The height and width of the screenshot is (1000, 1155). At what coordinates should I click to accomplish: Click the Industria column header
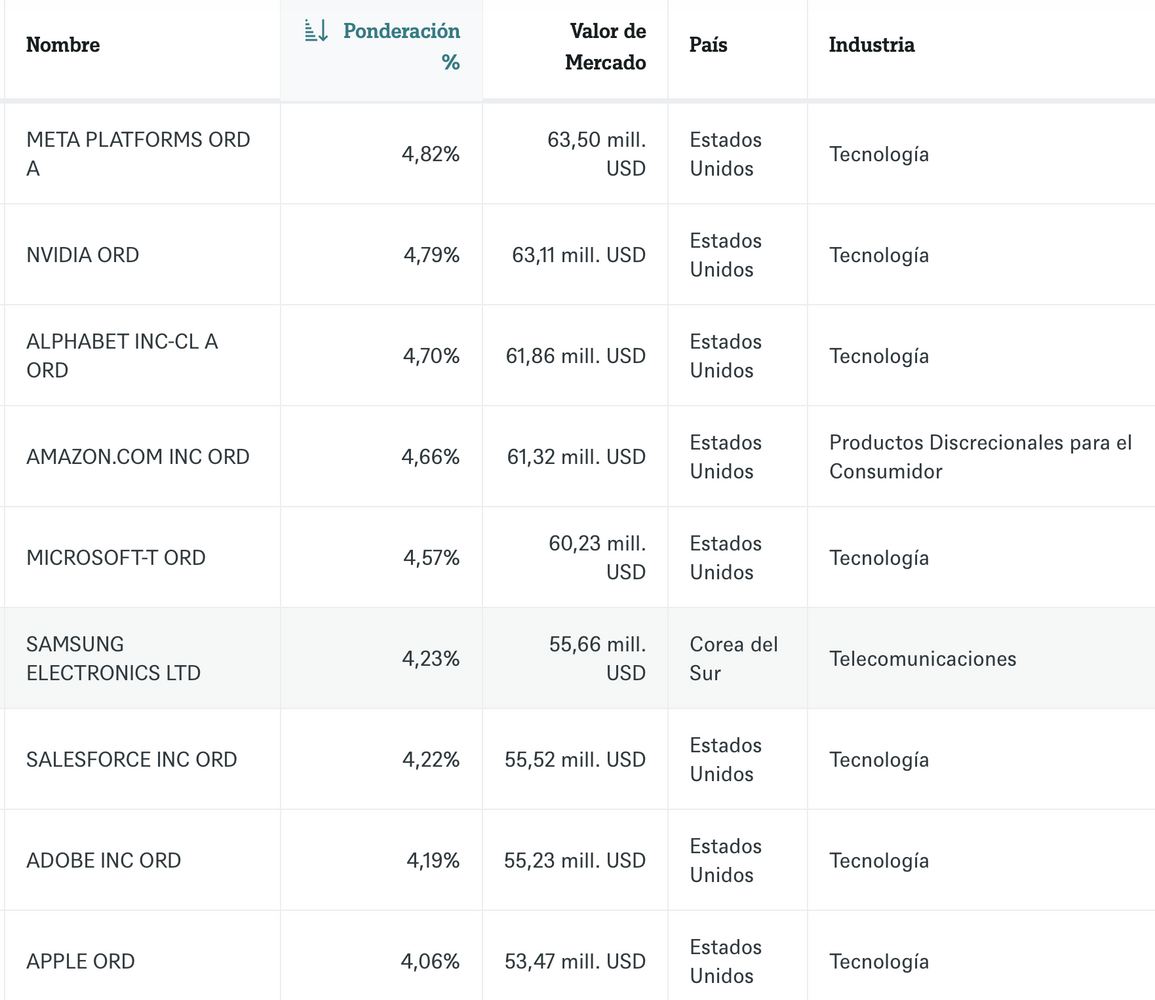click(871, 45)
